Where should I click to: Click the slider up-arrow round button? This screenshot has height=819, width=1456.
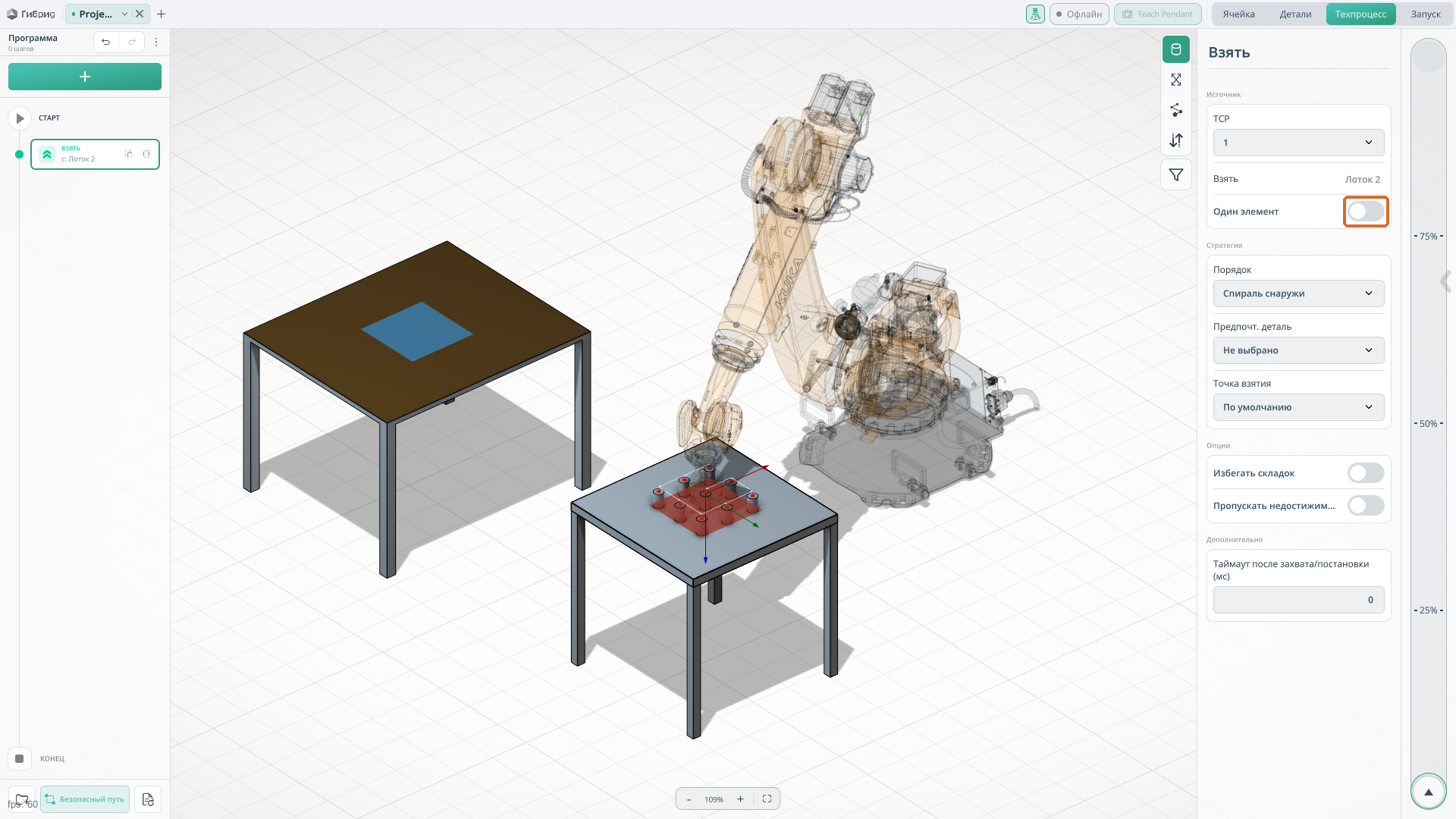[1429, 792]
